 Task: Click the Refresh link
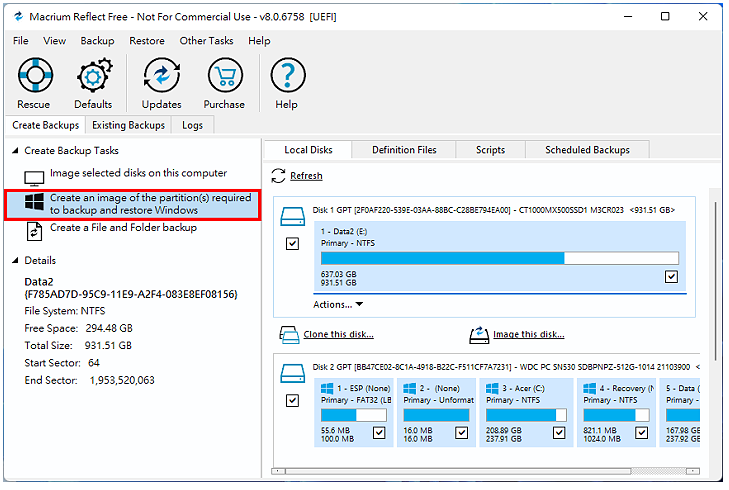306,176
